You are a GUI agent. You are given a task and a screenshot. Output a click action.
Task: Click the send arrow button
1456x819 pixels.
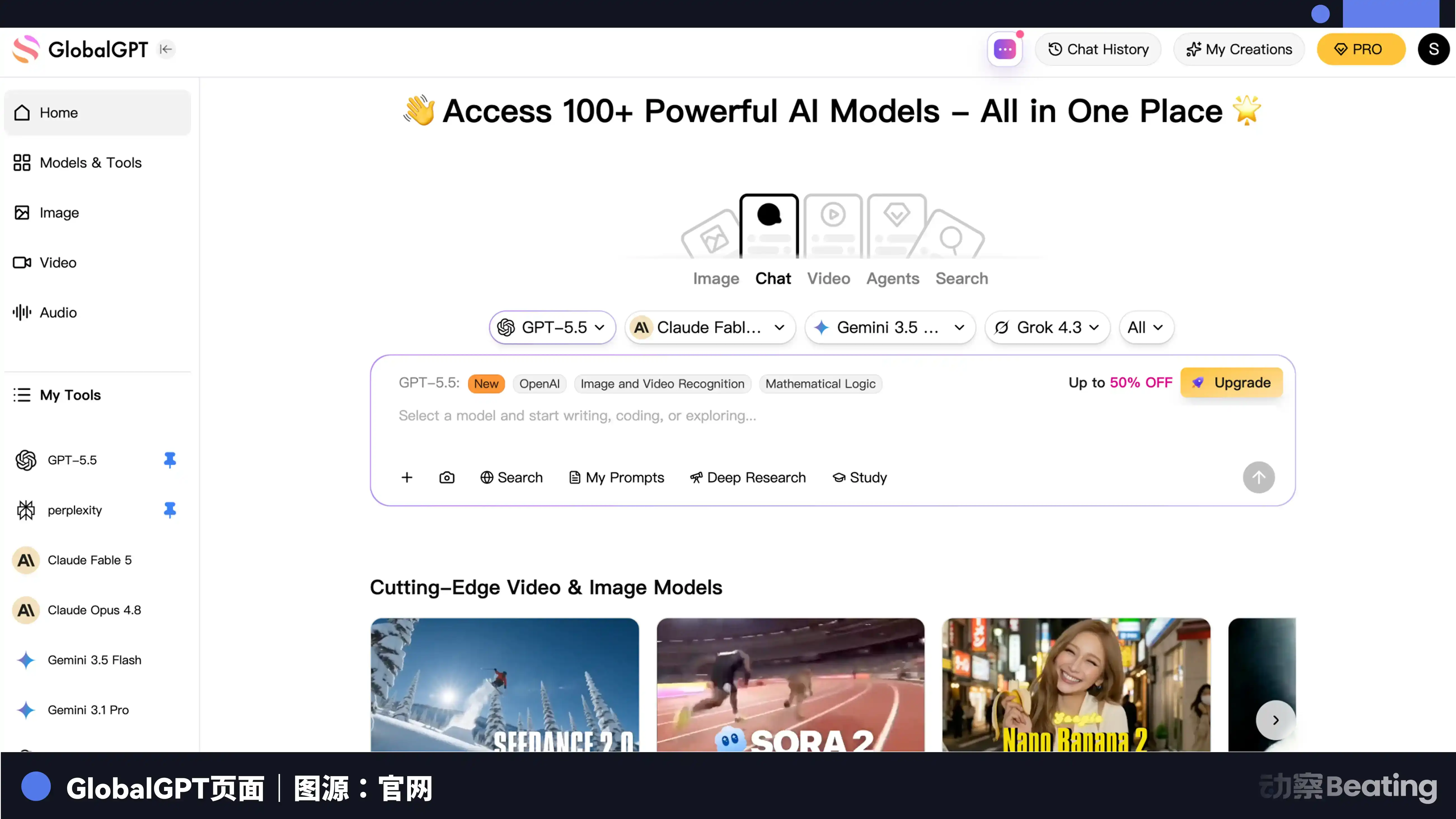tap(1258, 478)
